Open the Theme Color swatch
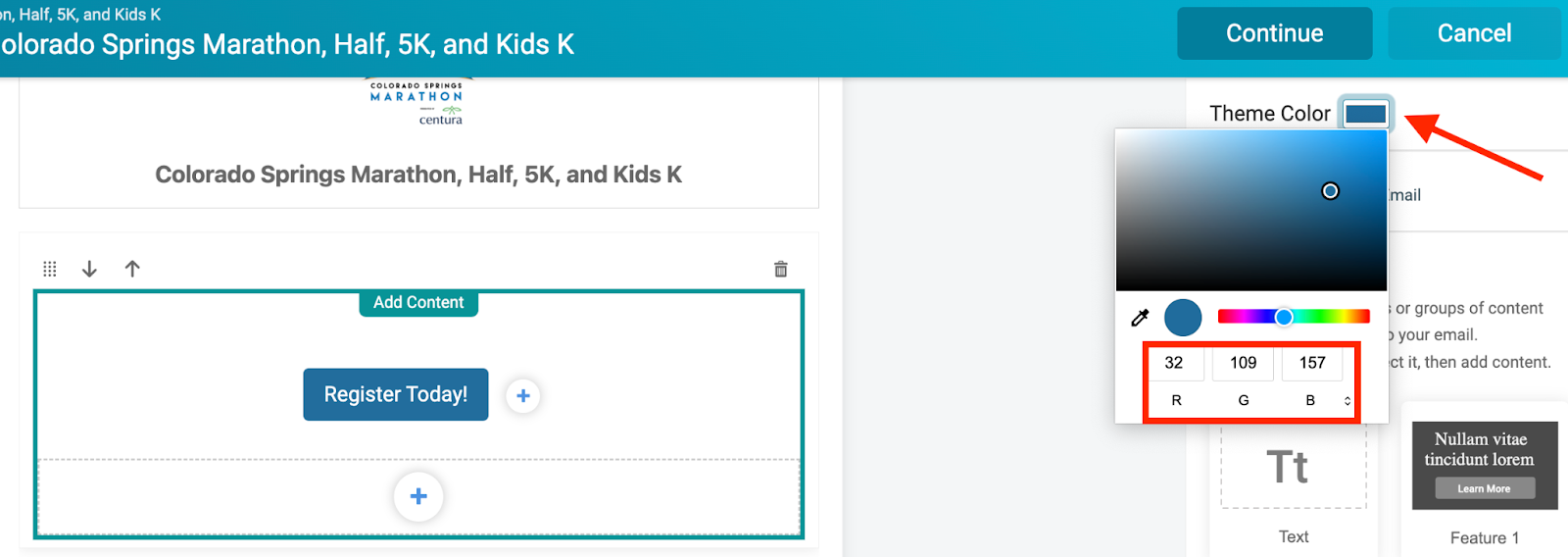 1365,114
